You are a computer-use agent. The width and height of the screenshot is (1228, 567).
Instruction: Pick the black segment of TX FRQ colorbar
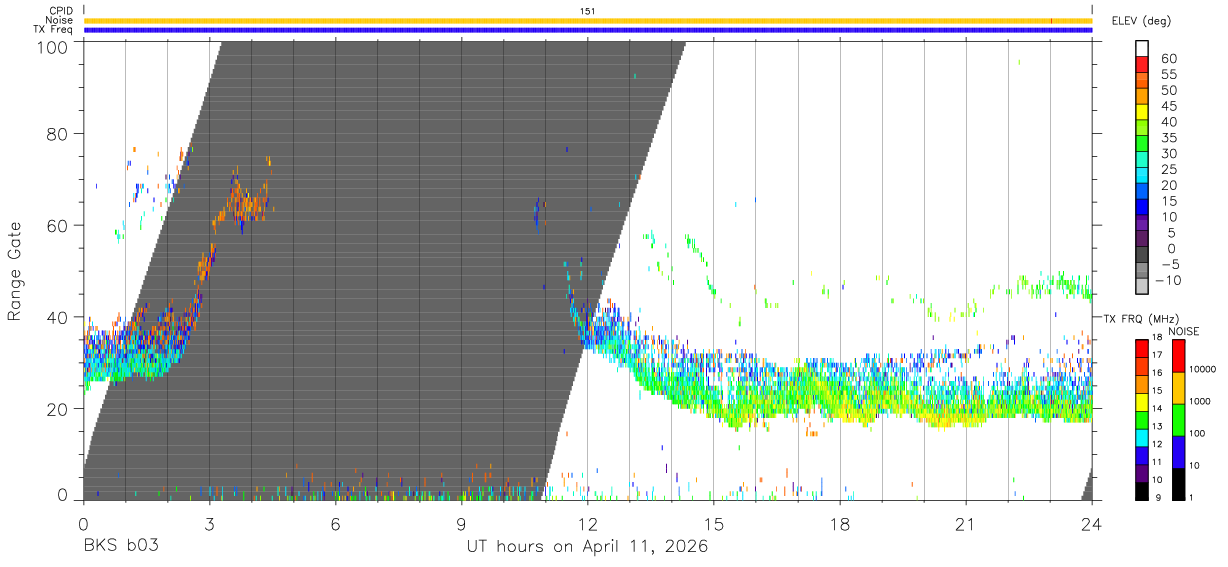click(1142, 490)
